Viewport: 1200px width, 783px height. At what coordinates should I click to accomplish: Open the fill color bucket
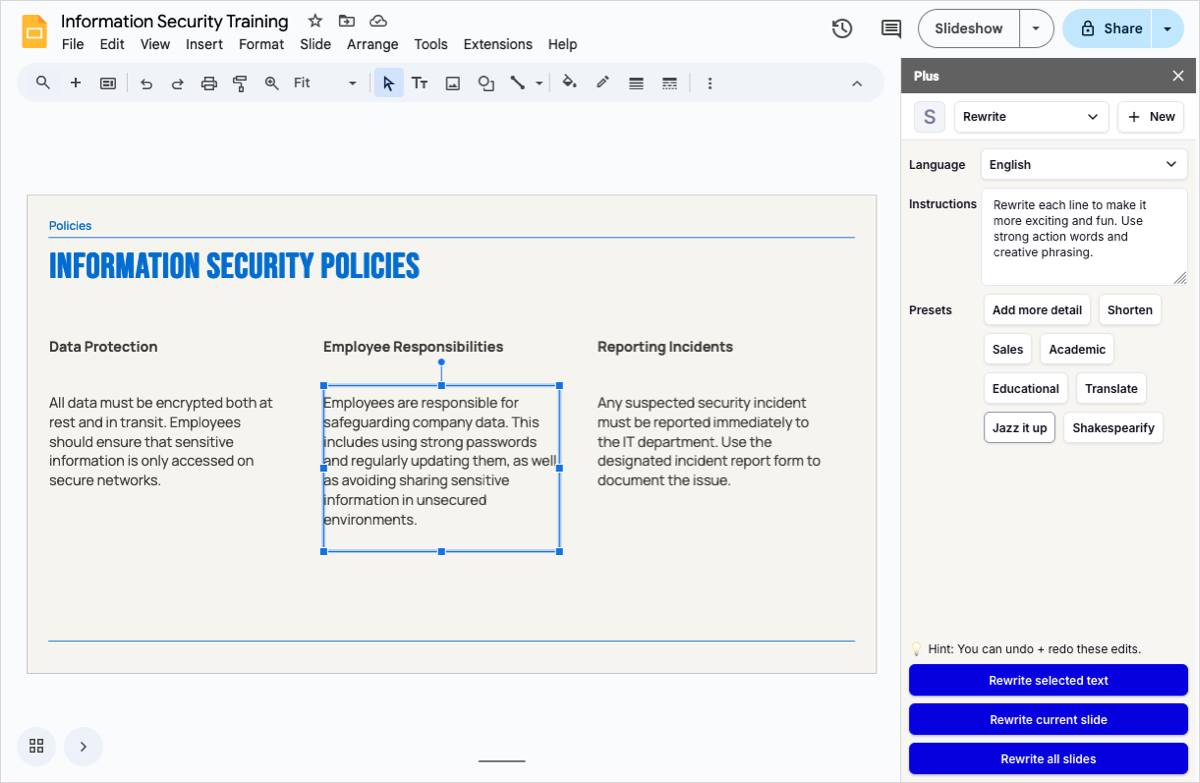[x=569, y=83]
